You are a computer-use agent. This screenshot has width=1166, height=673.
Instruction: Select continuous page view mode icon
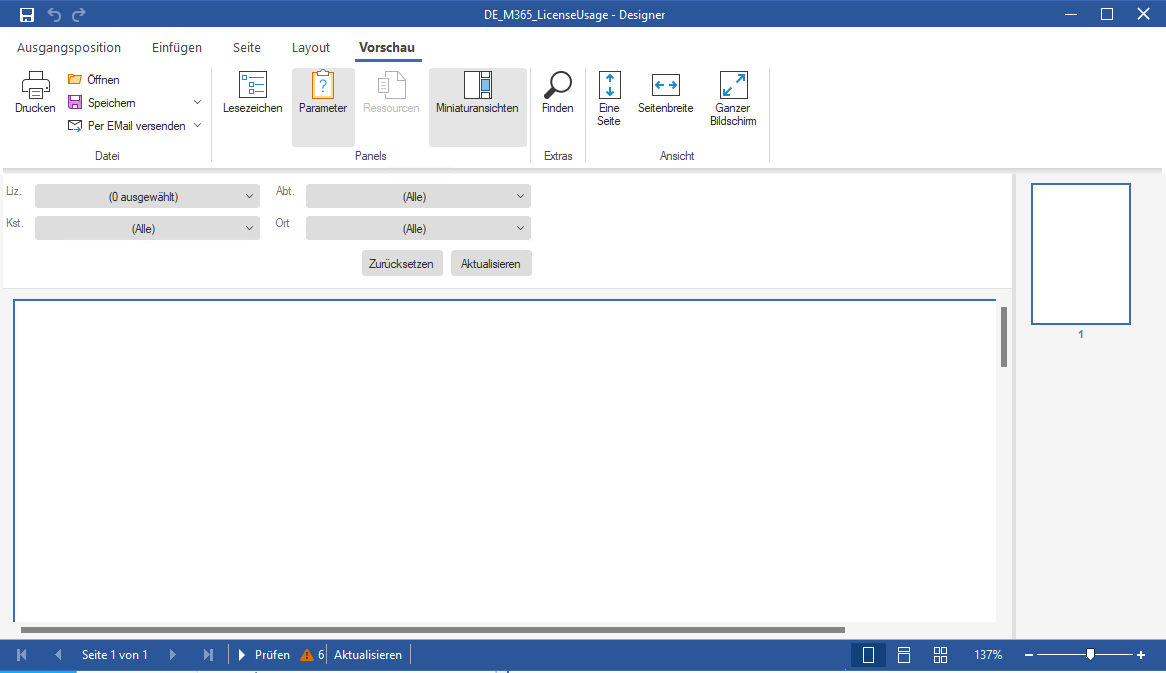coord(904,655)
